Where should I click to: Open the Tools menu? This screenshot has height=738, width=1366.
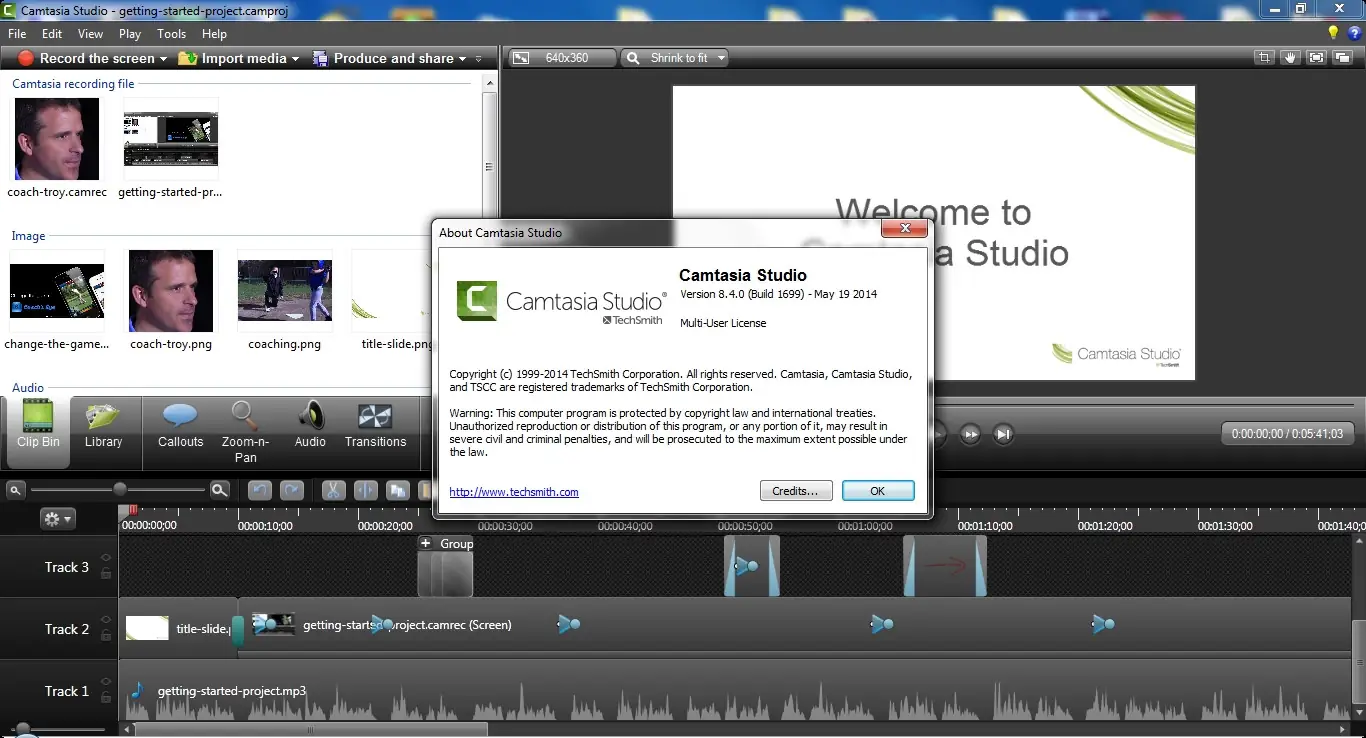click(x=171, y=33)
